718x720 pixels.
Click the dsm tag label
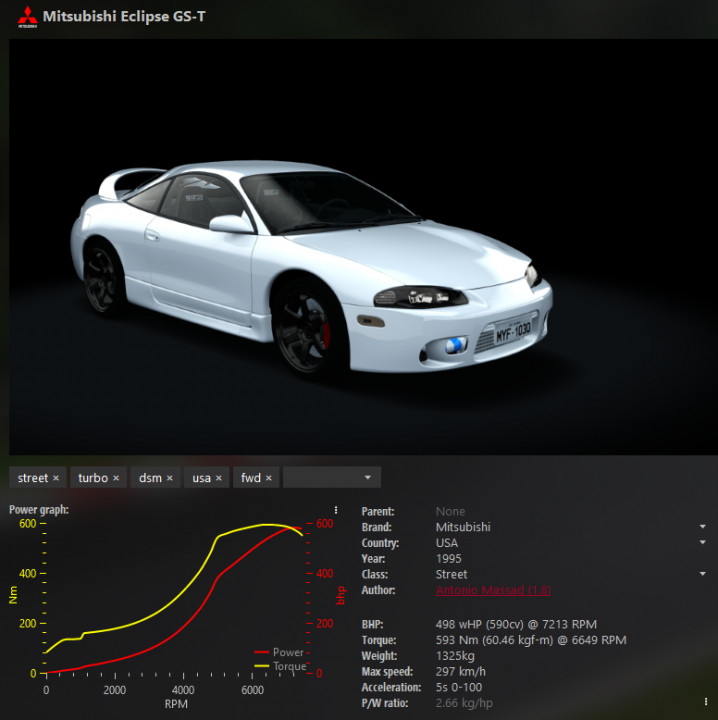(x=150, y=478)
